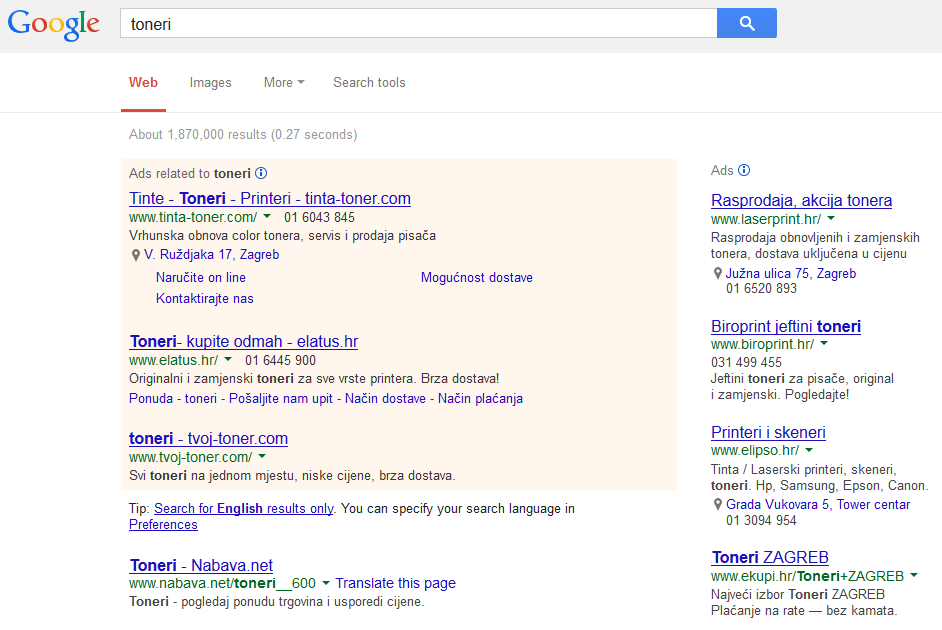Click Način plaćanja sitelink

(480, 398)
